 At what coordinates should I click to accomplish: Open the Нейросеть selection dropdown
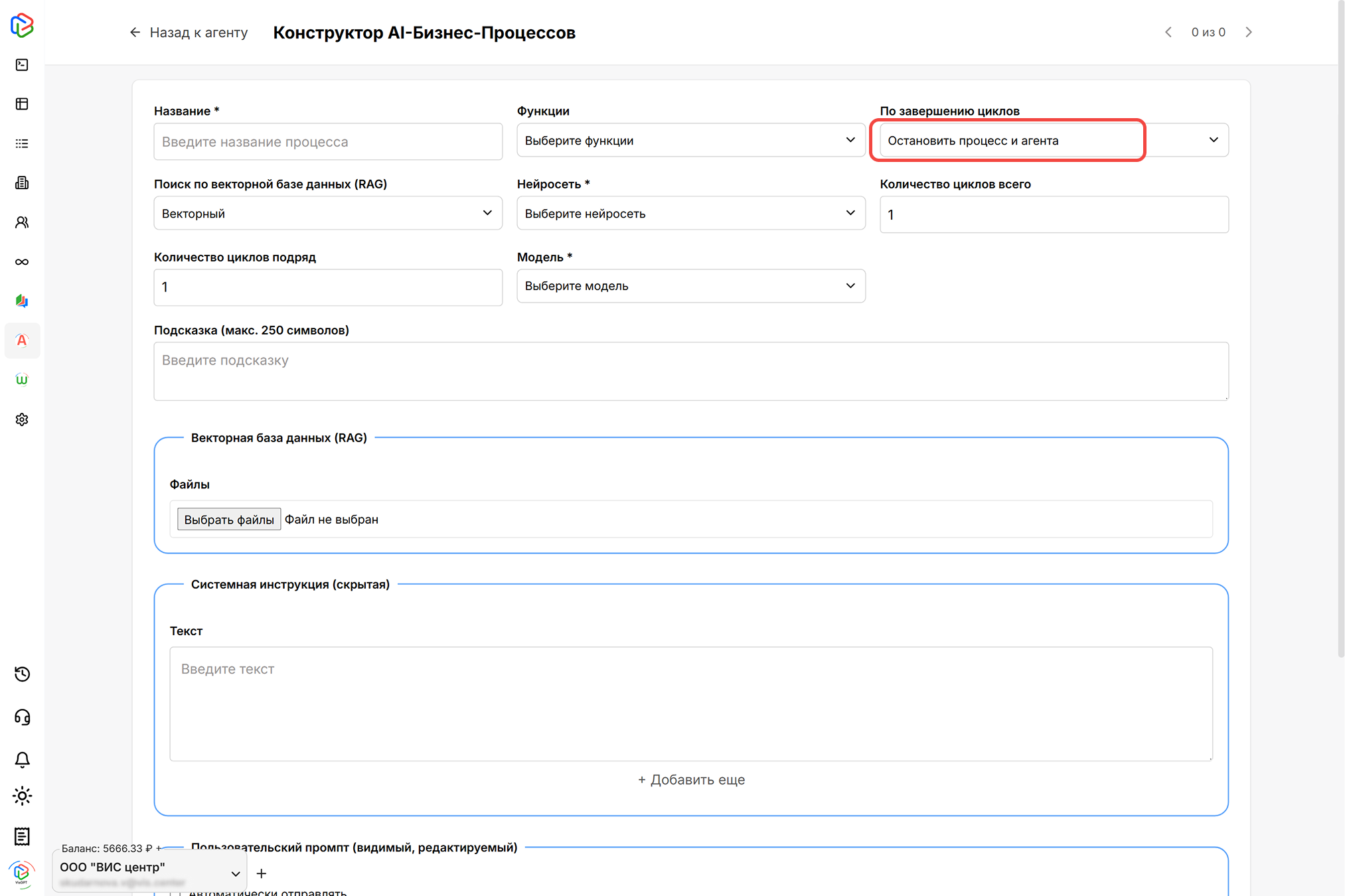[690, 213]
